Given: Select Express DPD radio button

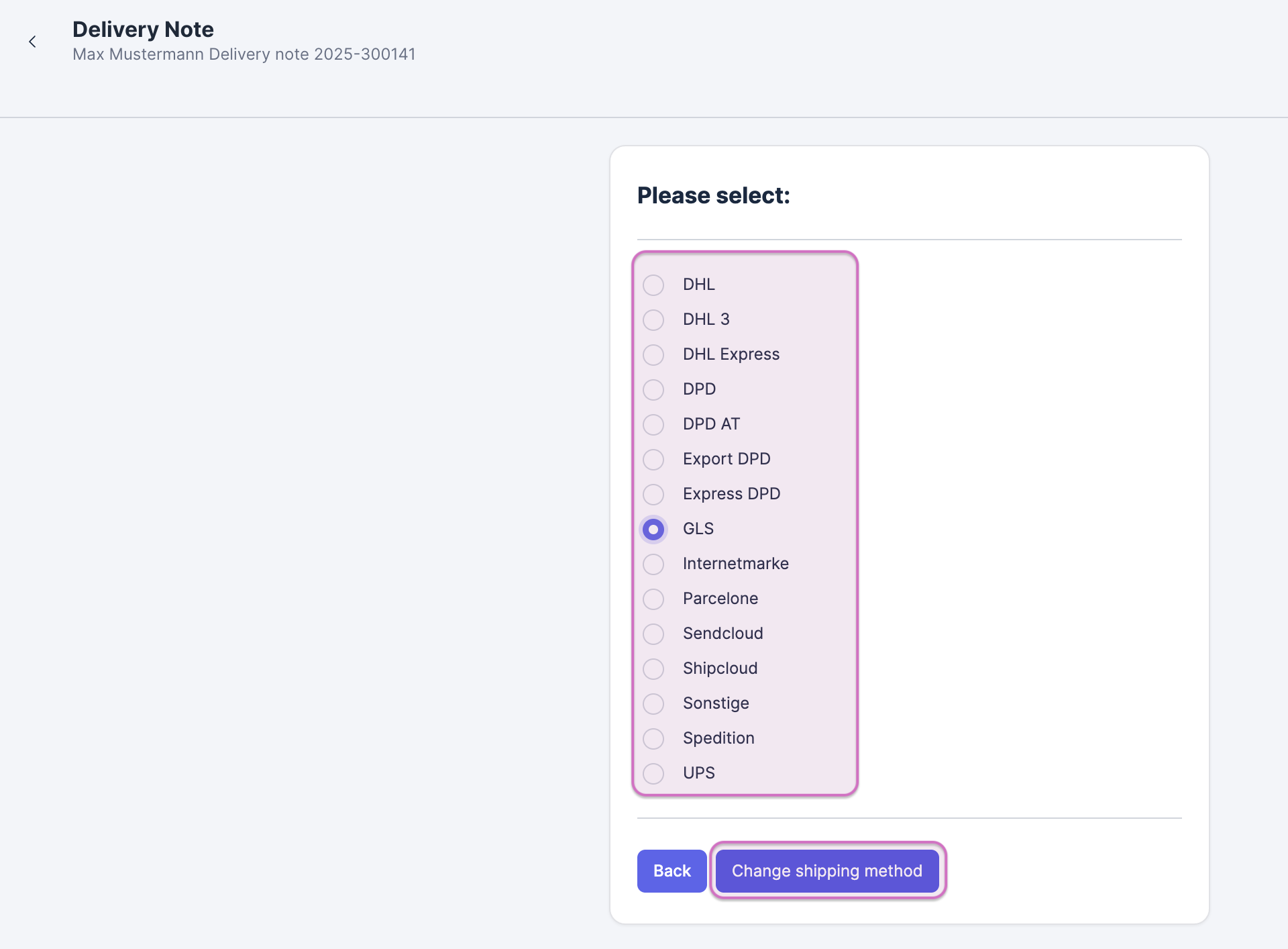Looking at the screenshot, I should (x=653, y=494).
